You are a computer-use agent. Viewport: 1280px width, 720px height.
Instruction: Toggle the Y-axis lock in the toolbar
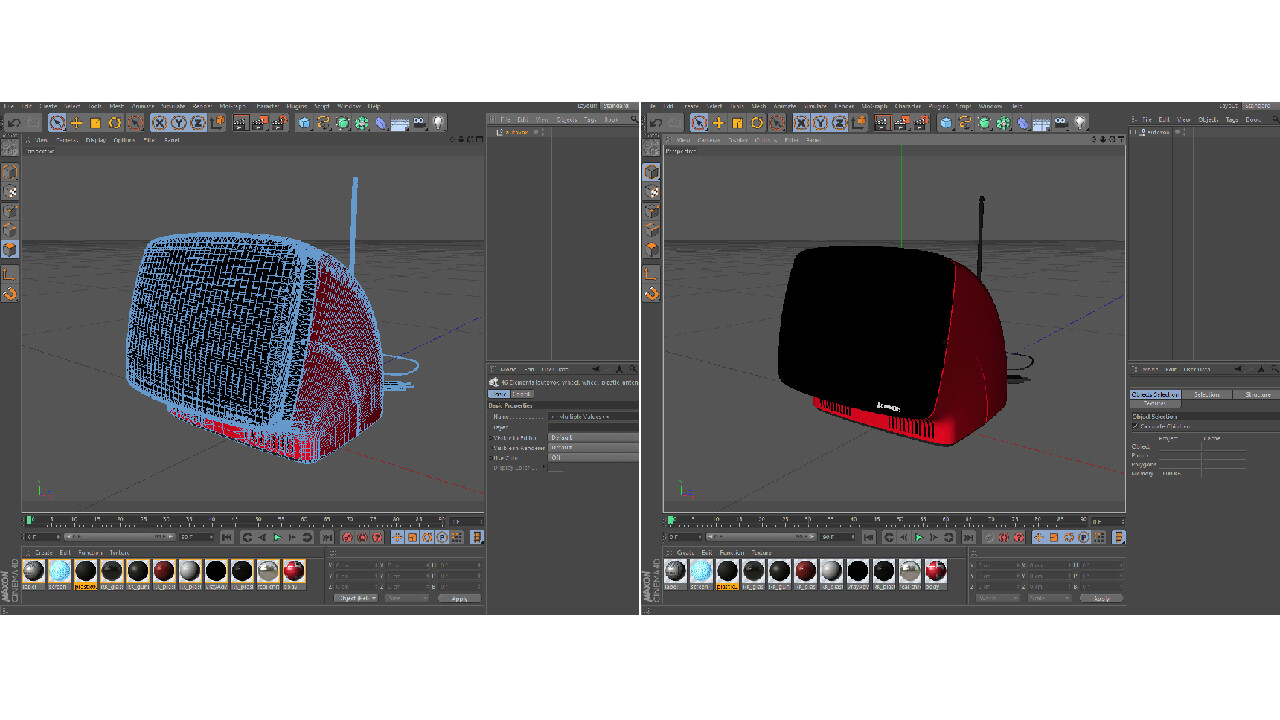(x=178, y=122)
